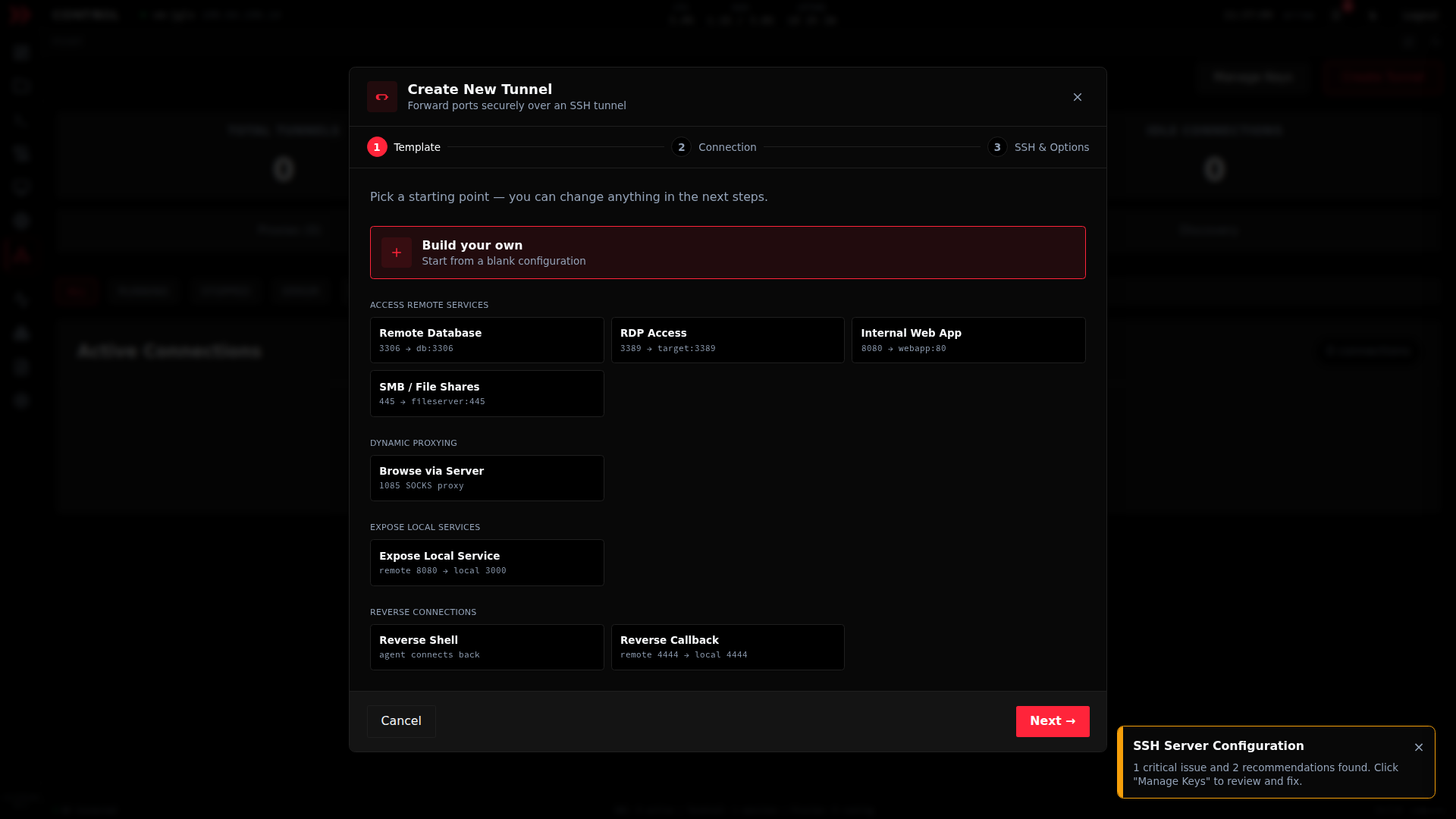Click the SSH Server Configuration notification title
The width and height of the screenshot is (1456, 819).
(x=1219, y=746)
